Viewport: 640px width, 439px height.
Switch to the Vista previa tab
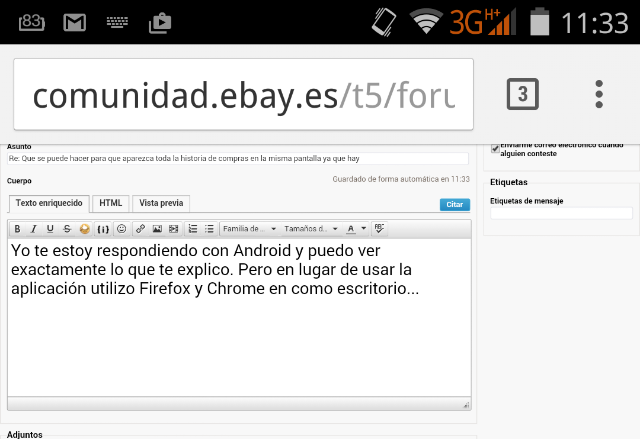(161, 203)
